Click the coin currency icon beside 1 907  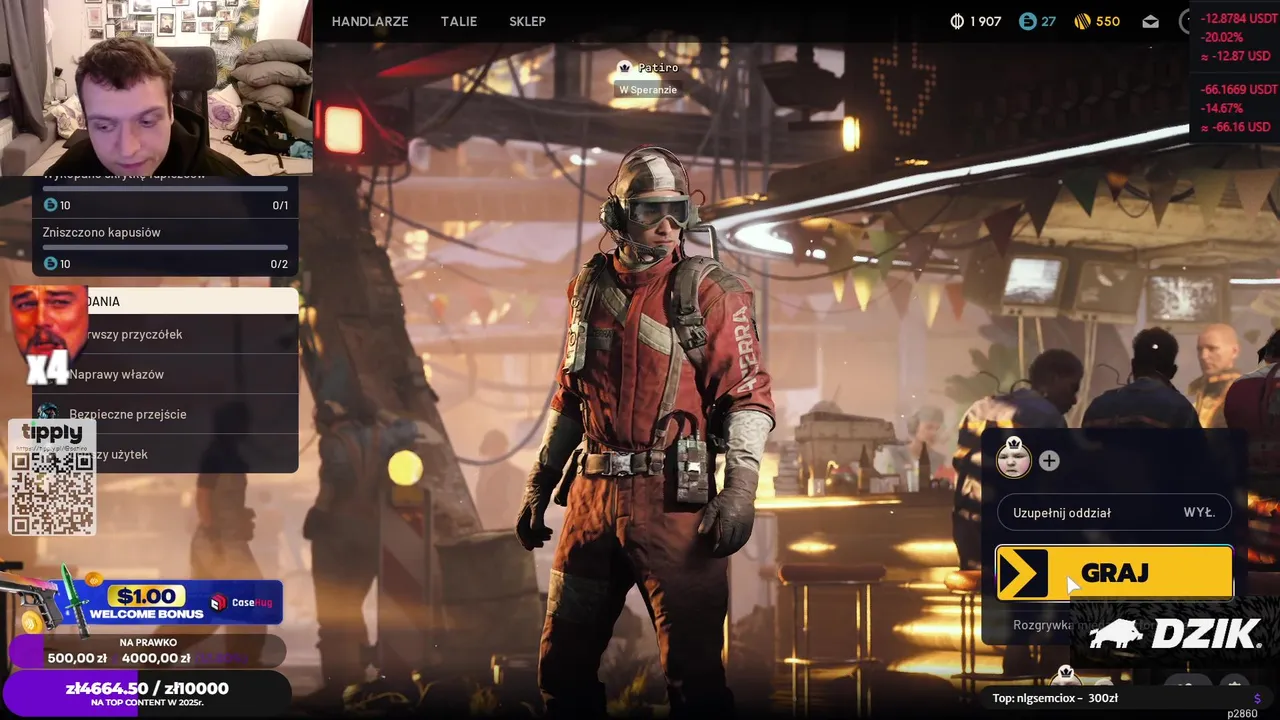click(x=956, y=21)
